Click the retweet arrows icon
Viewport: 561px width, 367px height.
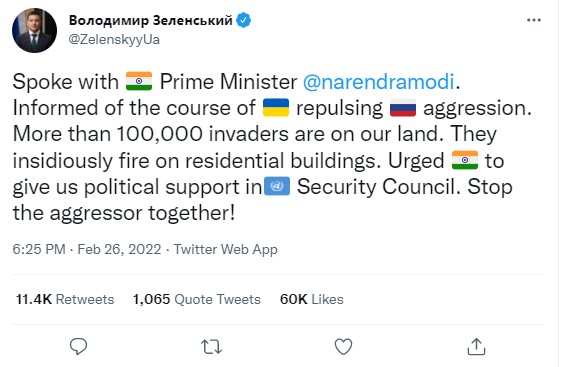point(211,347)
